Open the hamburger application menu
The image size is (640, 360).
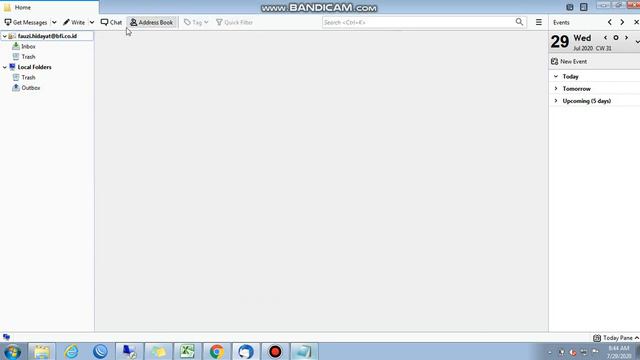click(539, 22)
